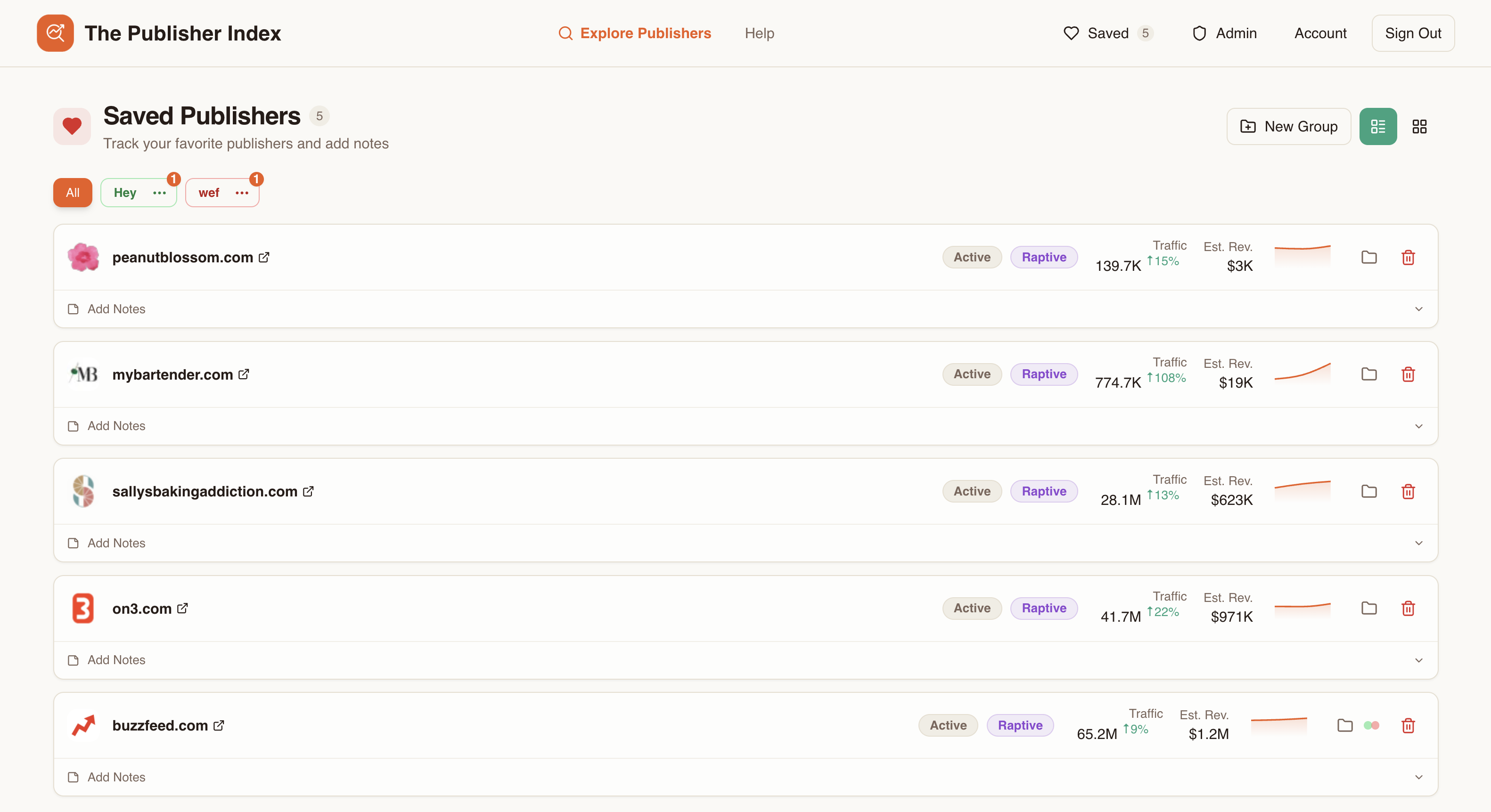The height and width of the screenshot is (812, 1491).
Task: Click the sallysbakingaddiction.com S favicon
Action: tap(83, 491)
